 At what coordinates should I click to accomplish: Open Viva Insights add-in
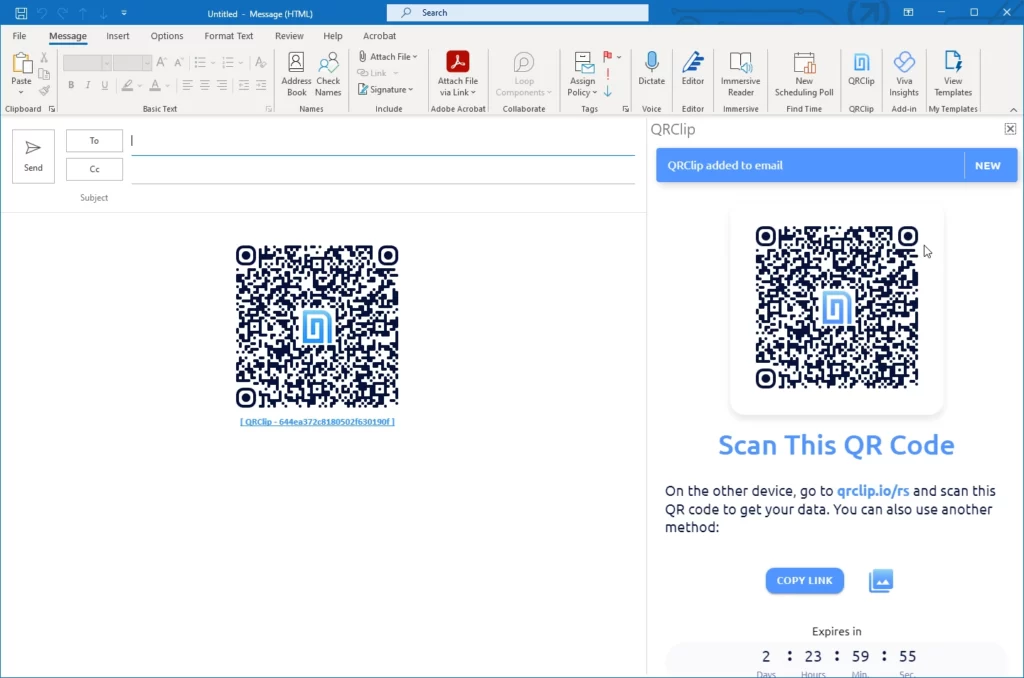tap(904, 74)
